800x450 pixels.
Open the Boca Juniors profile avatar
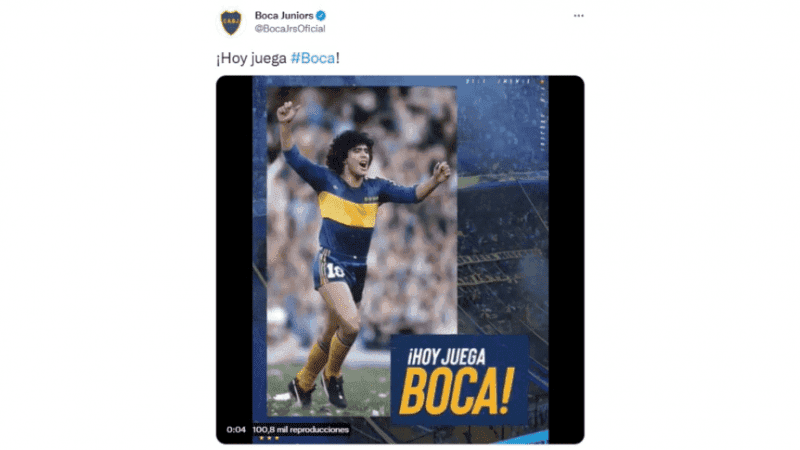231,22
